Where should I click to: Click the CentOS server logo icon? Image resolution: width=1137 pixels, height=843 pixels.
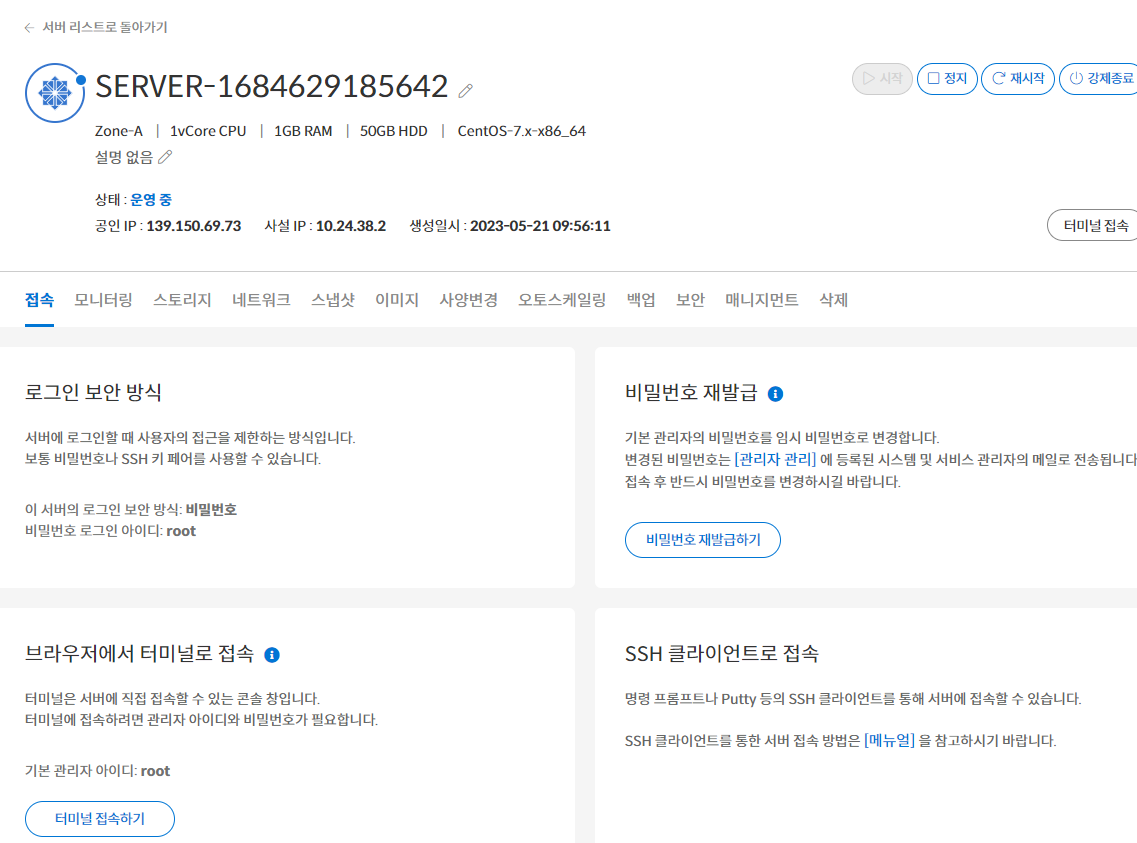coord(55,93)
